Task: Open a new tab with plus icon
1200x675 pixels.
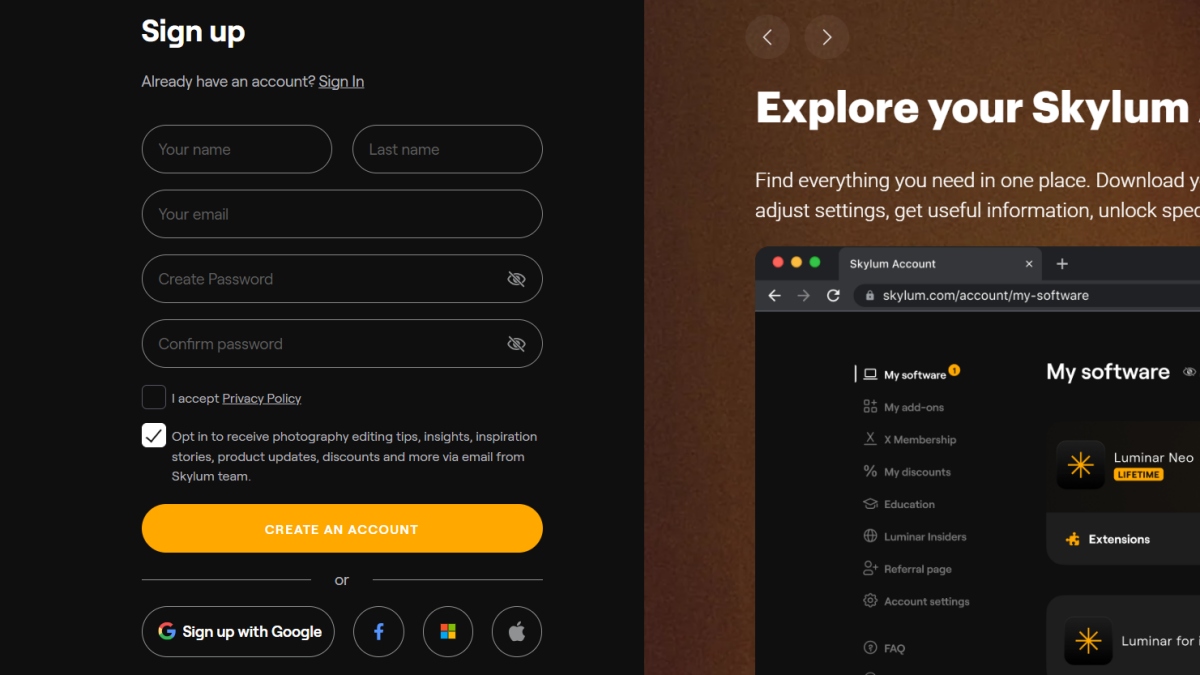Action: click(1062, 264)
